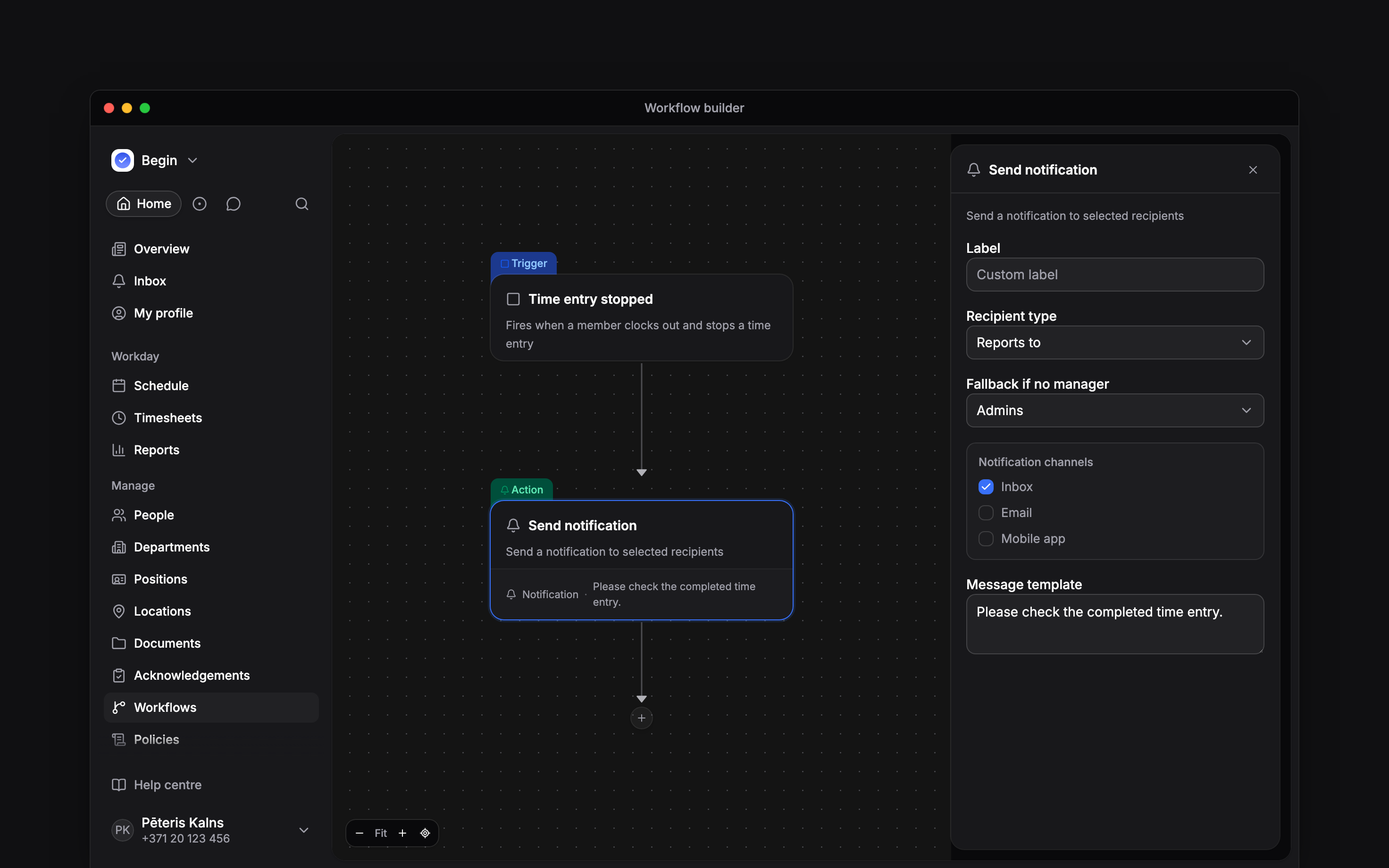The height and width of the screenshot is (868, 1389).
Task: Select the Send notification action node
Action: pyautogui.click(x=641, y=560)
